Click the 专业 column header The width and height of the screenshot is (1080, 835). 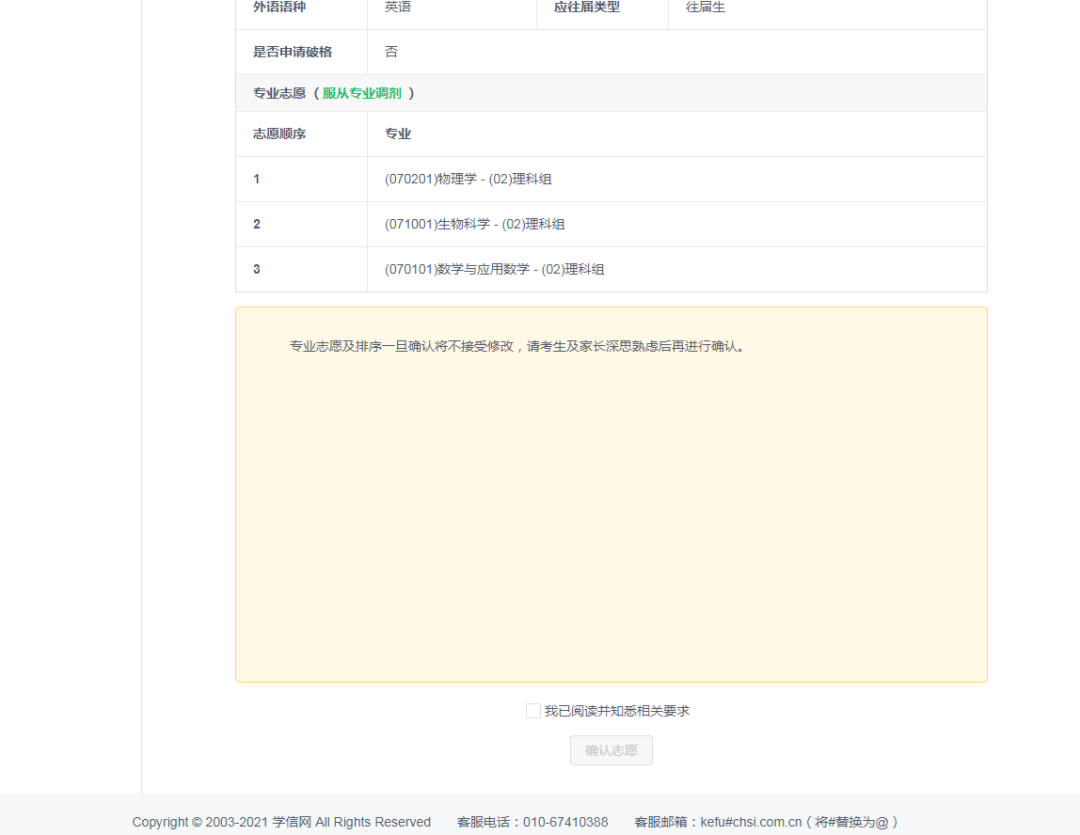click(394, 133)
